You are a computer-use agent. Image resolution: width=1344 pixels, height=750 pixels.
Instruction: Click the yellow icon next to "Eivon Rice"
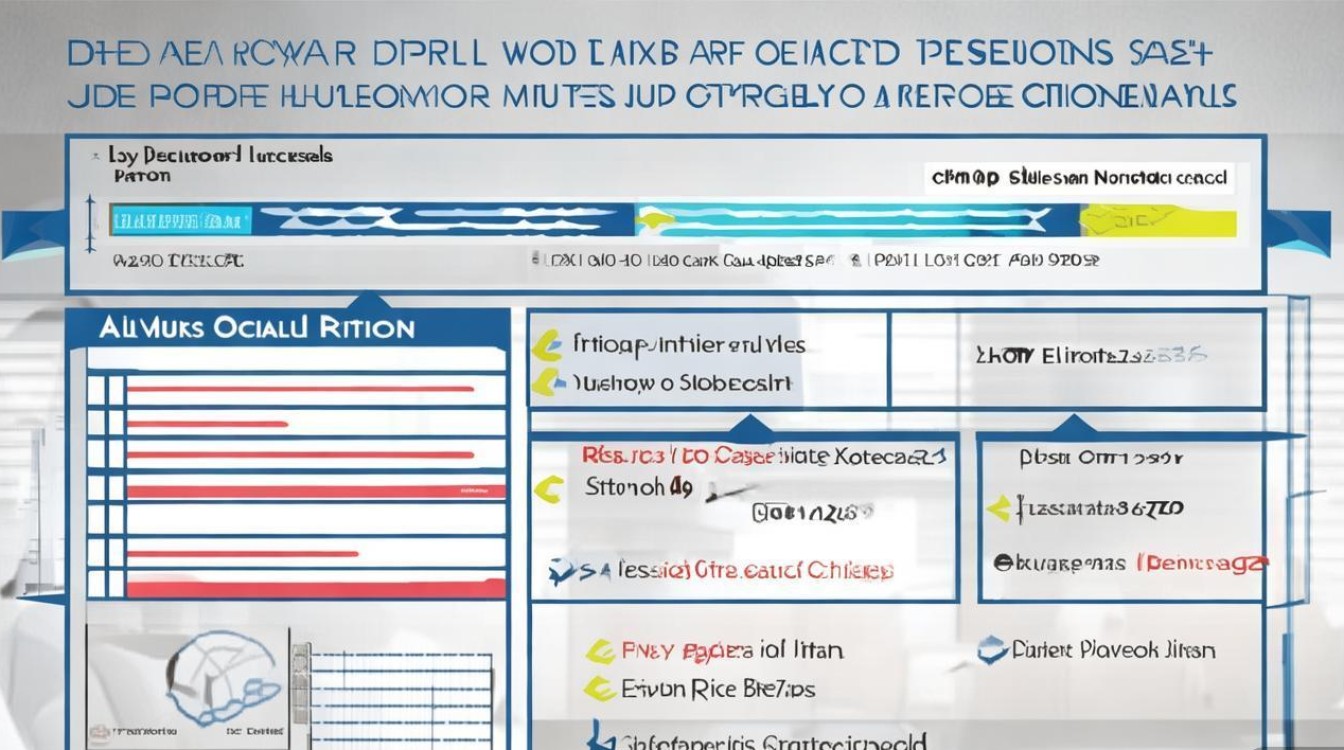pyautogui.click(x=598, y=688)
